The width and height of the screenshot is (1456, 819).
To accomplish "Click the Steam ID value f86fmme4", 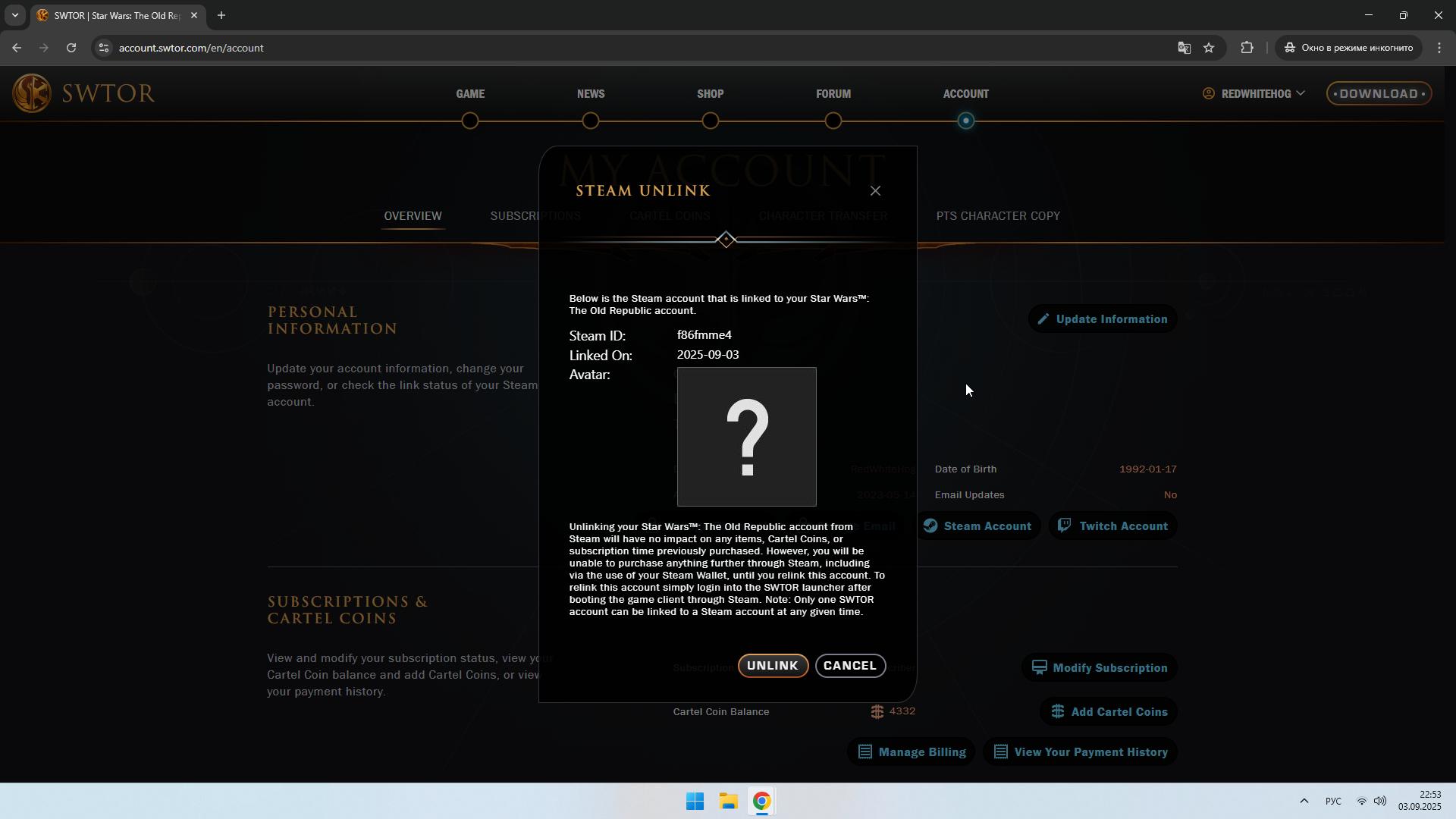I will click(704, 335).
